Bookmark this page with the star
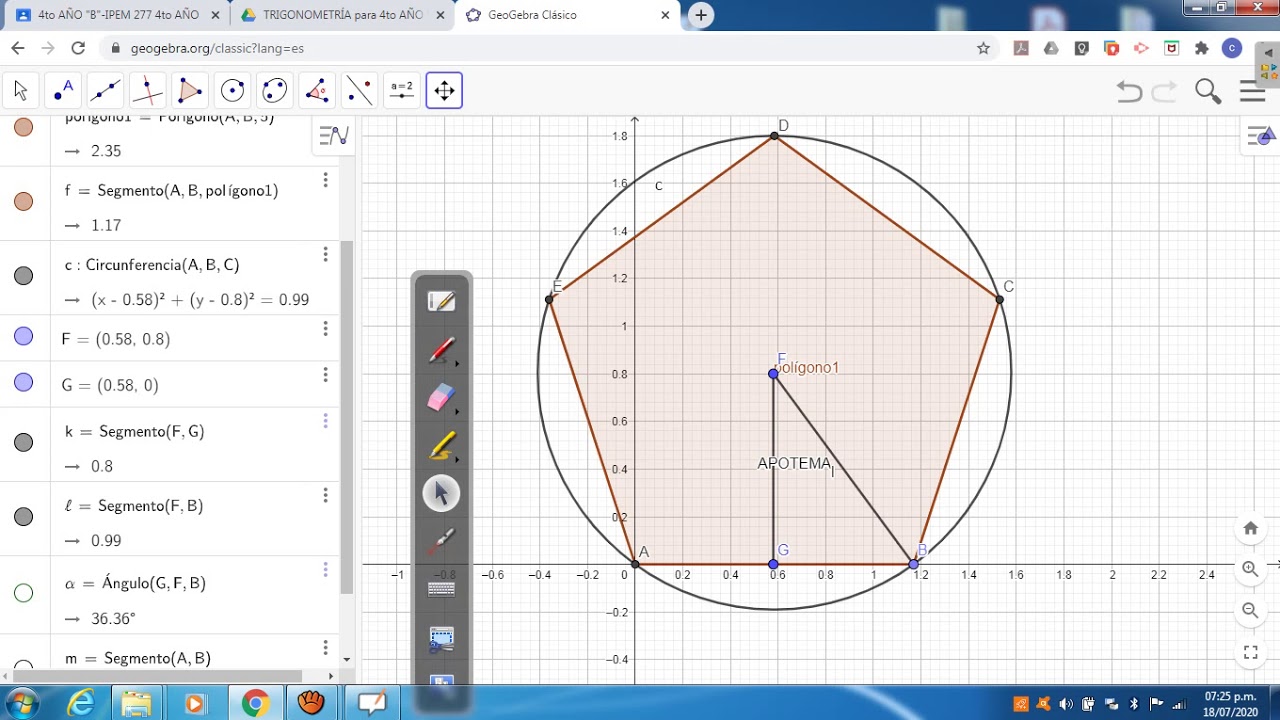The image size is (1280, 720). pyautogui.click(x=983, y=48)
